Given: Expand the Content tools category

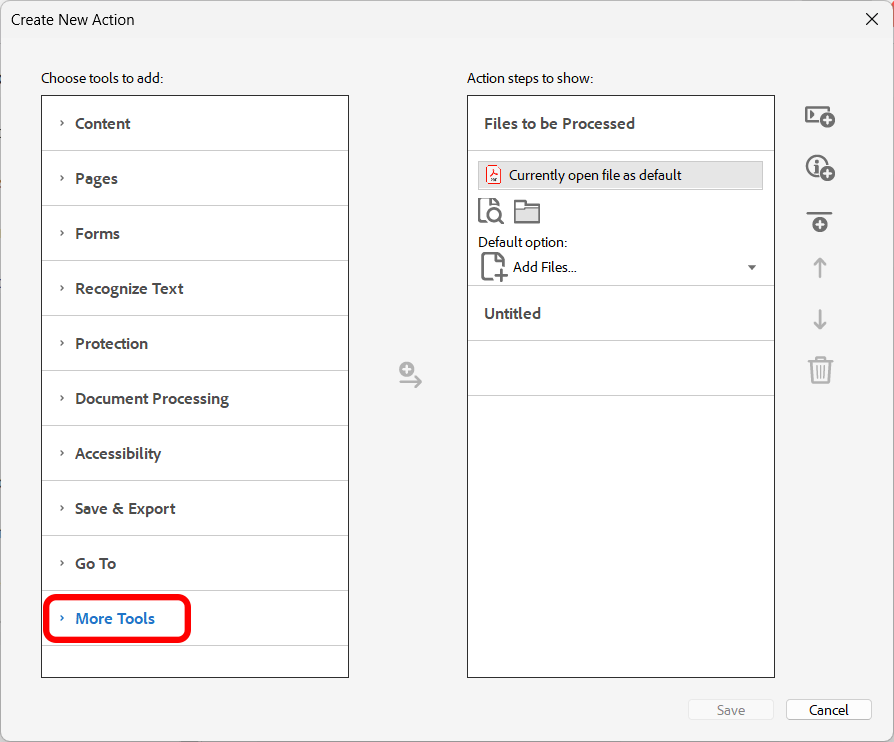Looking at the screenshot, I should [x=102, y=124].
